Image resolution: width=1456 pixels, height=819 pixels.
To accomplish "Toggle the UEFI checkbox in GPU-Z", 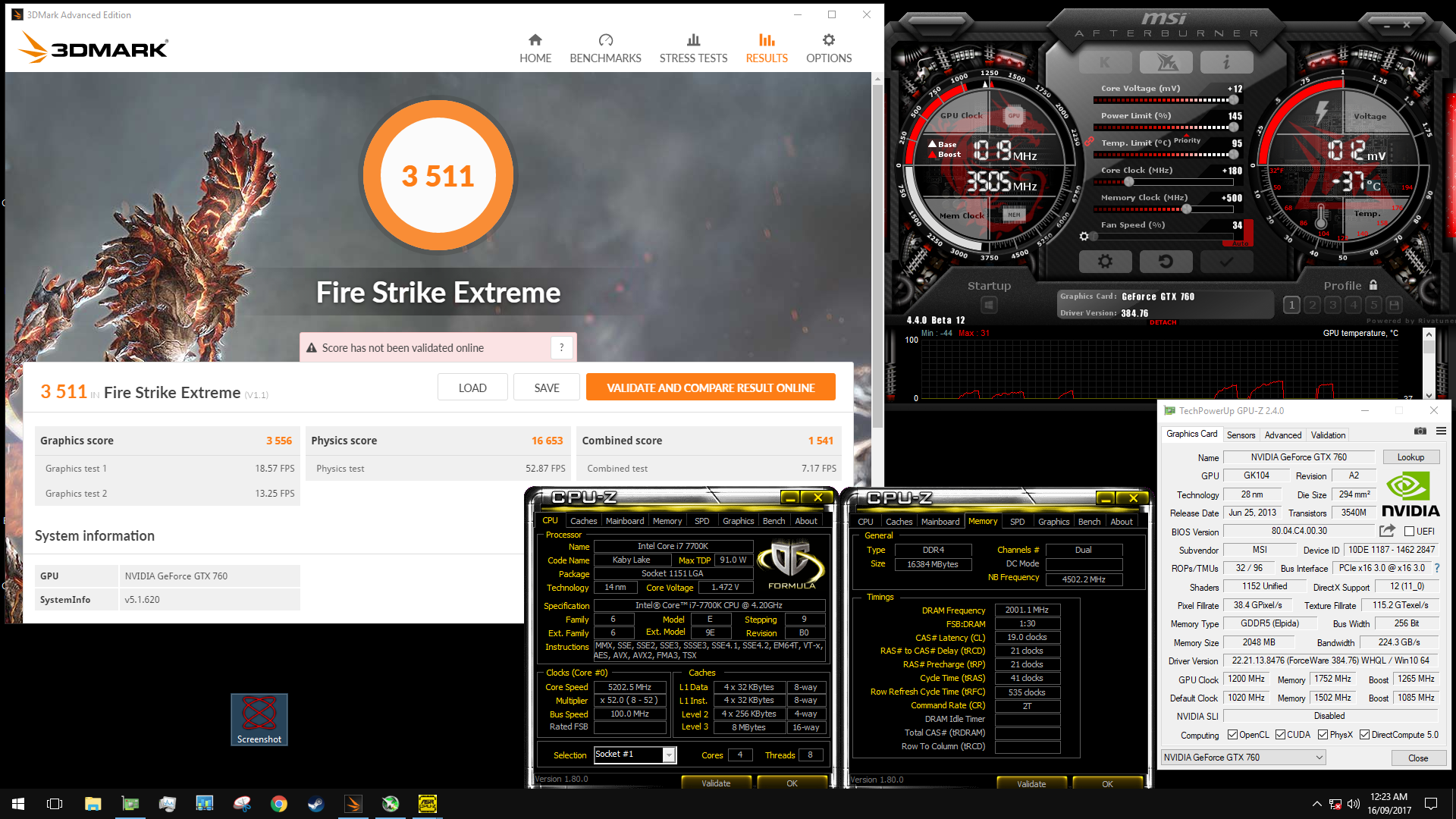I will pyautogui.click(x=1409, y=532).
